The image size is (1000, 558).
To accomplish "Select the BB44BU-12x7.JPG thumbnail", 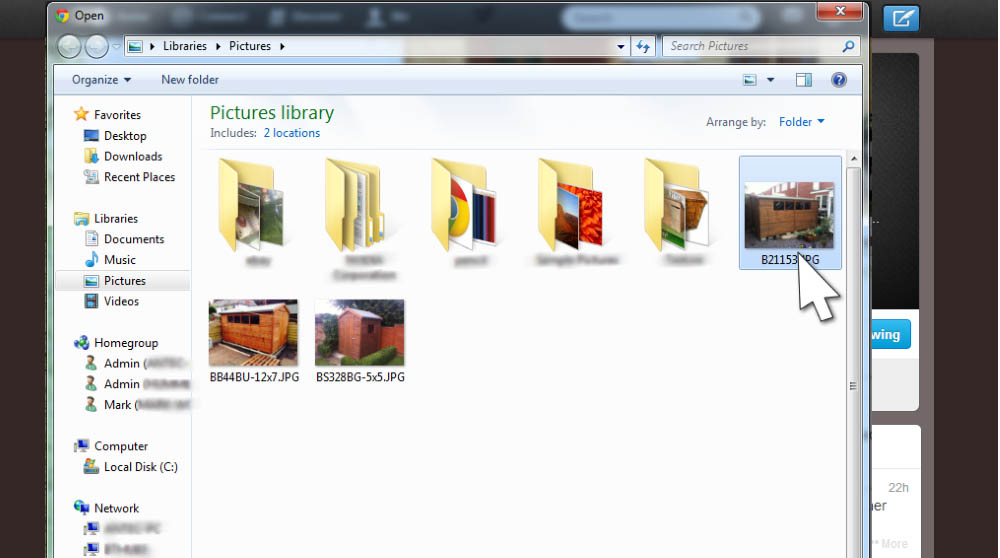I will click(x=253, y=335).
